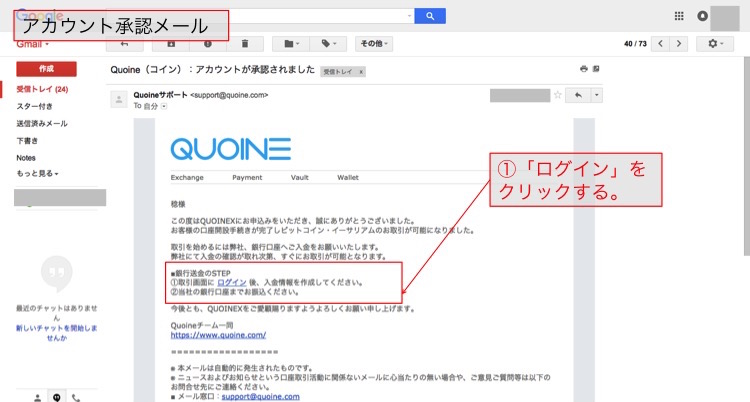Open 送信済みメール sent folder
The width and height of the screenshot is (750, 402).
[42, 123]
